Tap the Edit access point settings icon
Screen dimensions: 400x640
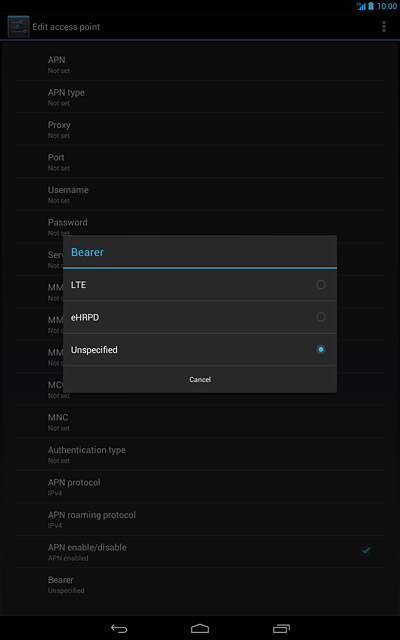(x=18, y=27)
